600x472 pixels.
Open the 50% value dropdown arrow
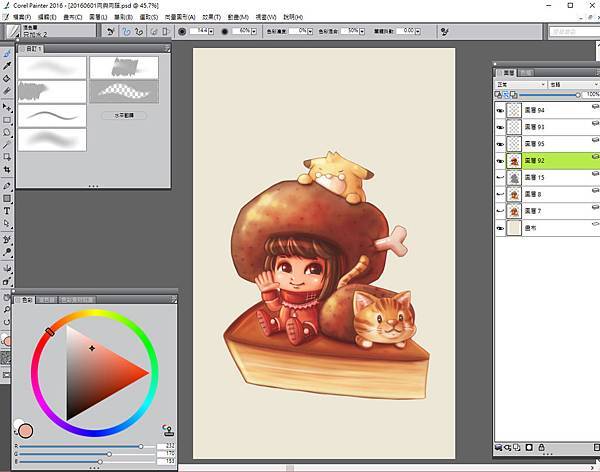point(362,32)
